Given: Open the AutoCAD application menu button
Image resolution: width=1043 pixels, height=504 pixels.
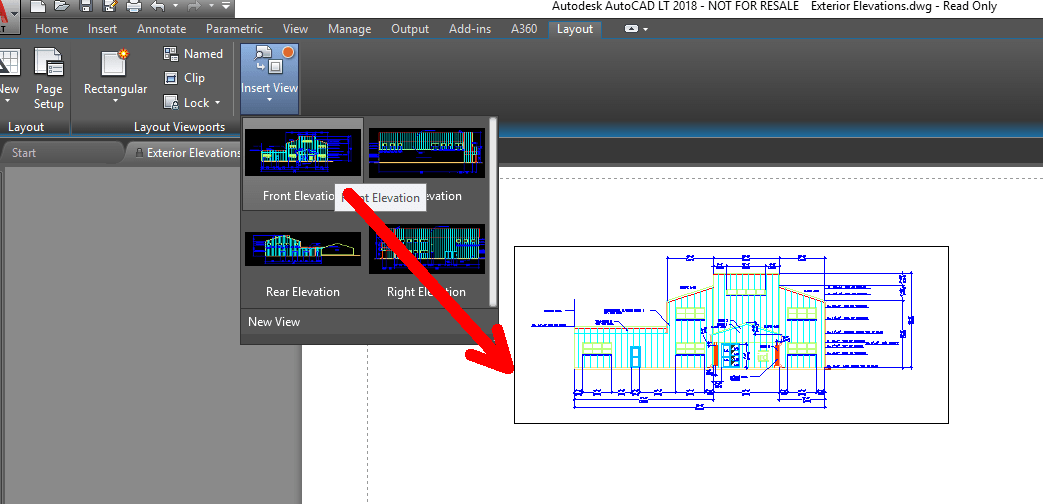Looking at the screenshot, I should coord(10,17).
